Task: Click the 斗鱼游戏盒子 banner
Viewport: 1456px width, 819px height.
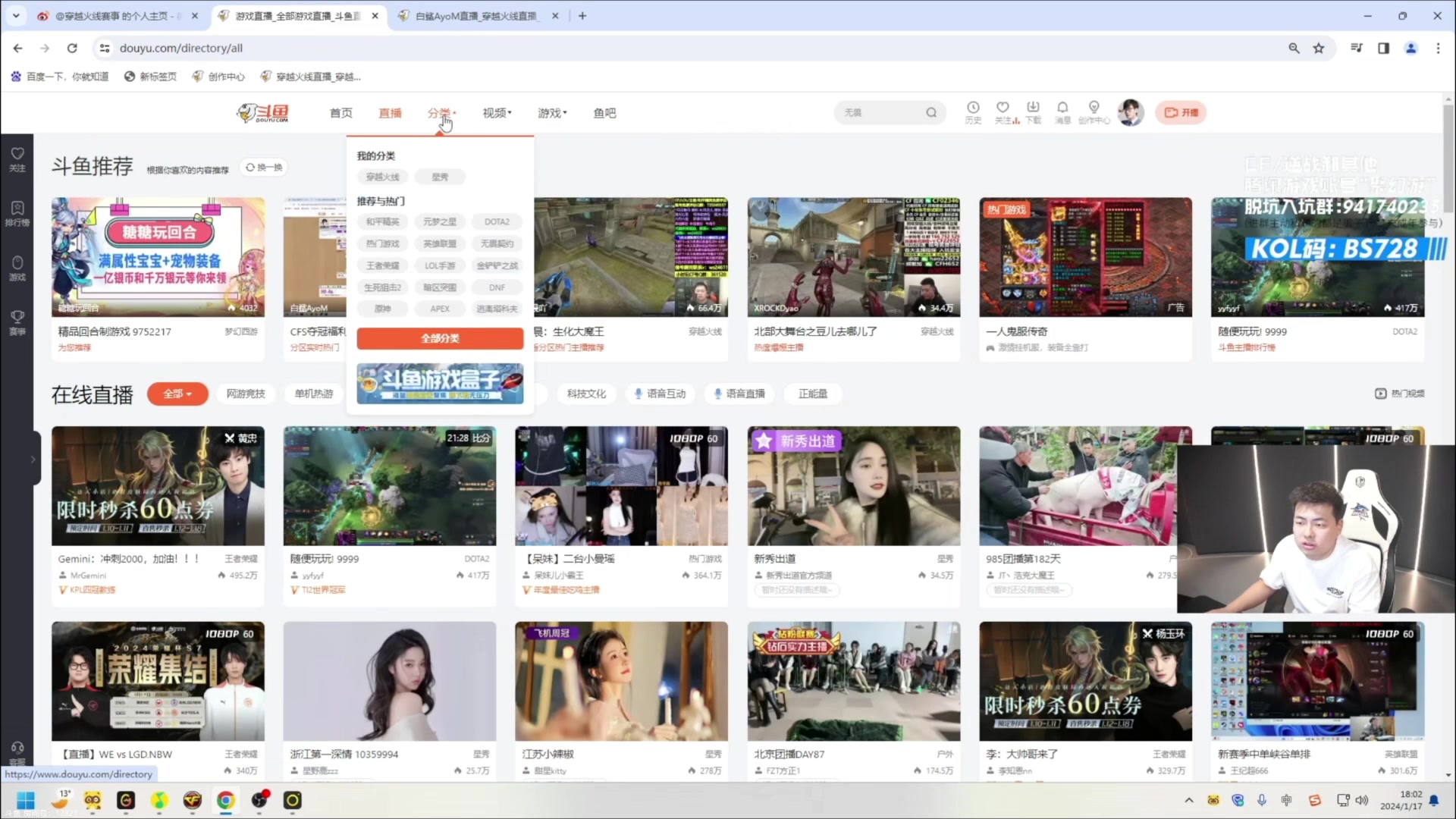Action: (x=440, y=383)
